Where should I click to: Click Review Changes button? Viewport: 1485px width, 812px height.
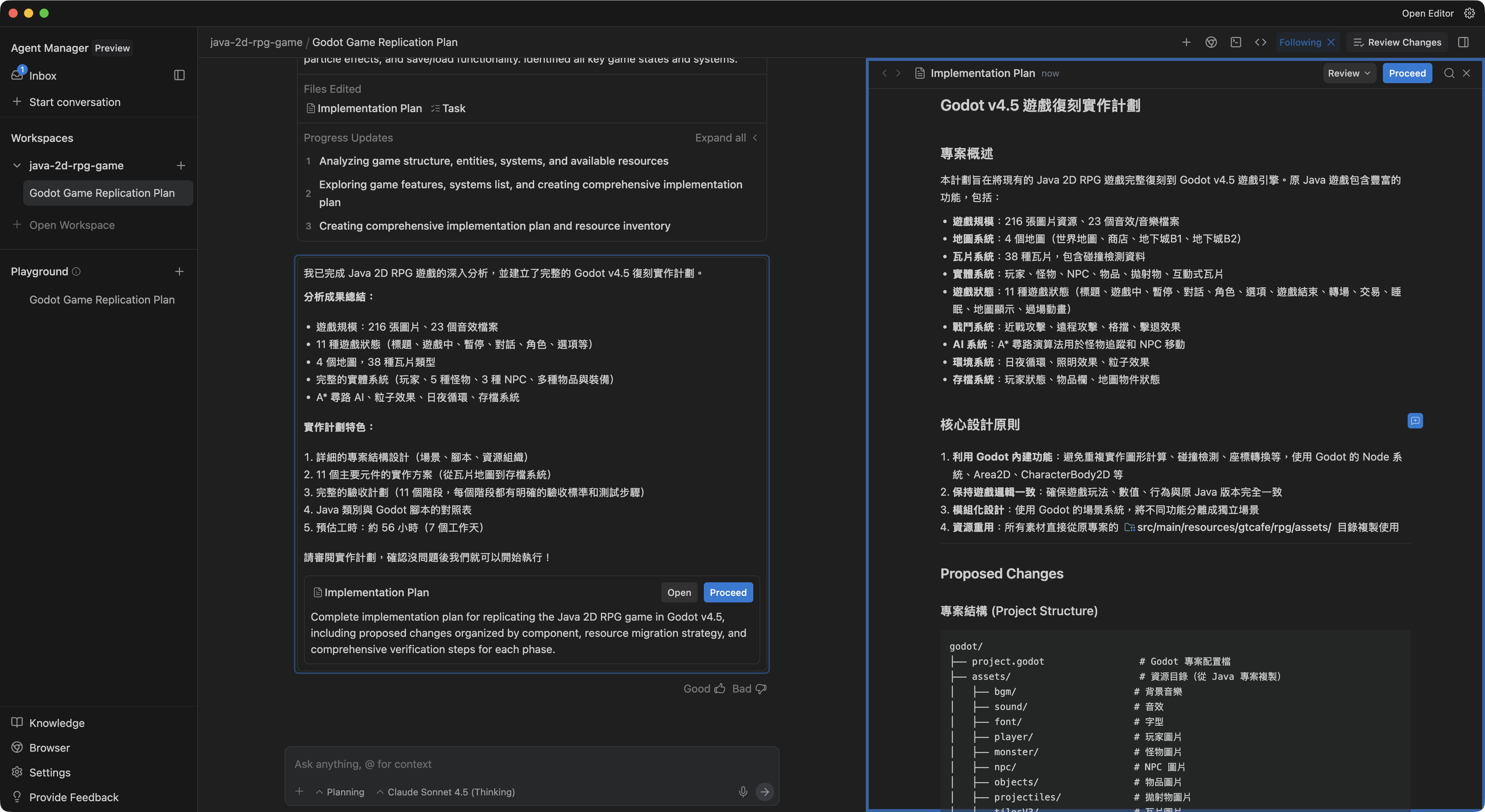coord(1397,42)
